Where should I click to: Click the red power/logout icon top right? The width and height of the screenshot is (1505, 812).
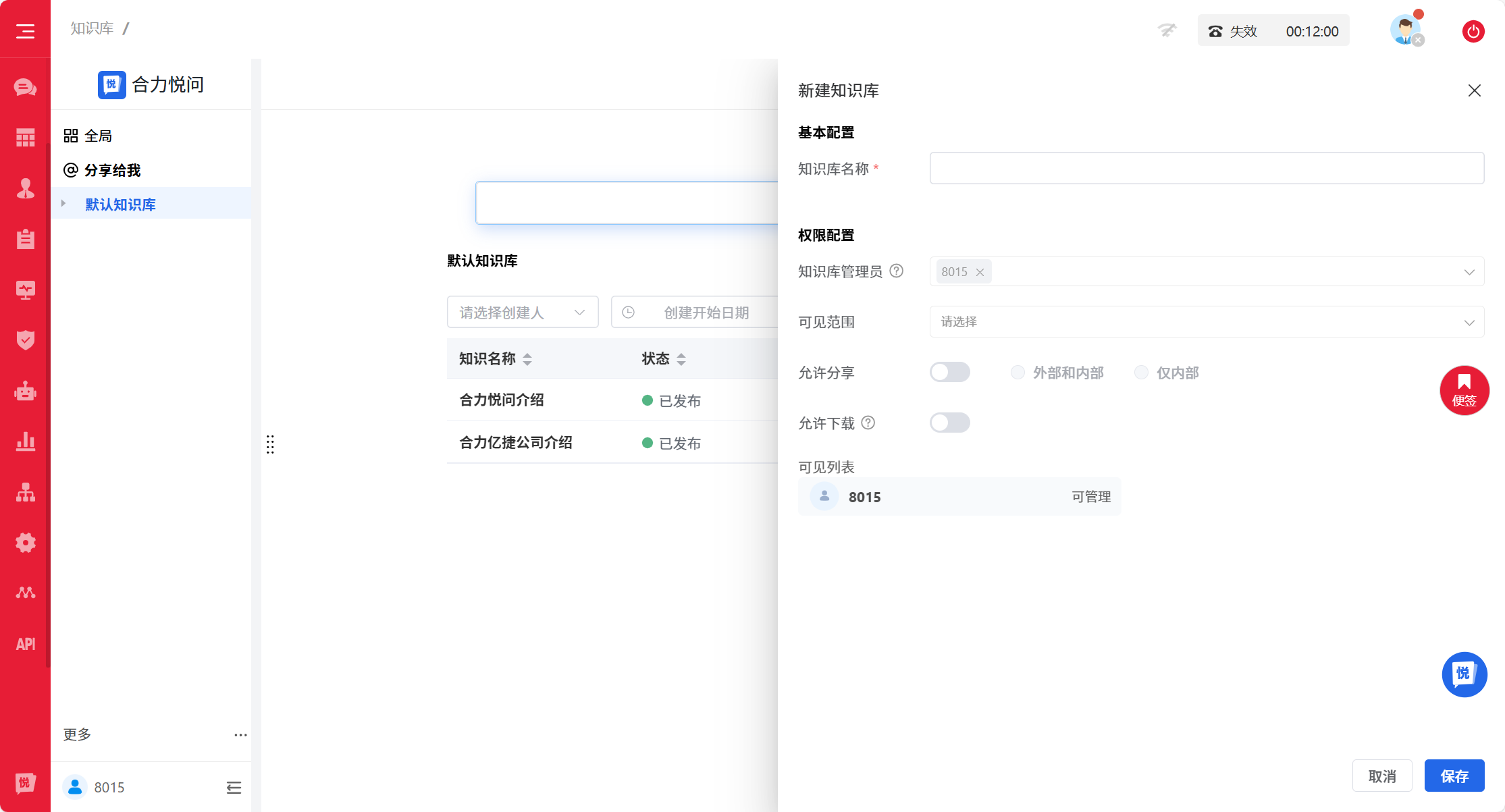(1473, 31)
